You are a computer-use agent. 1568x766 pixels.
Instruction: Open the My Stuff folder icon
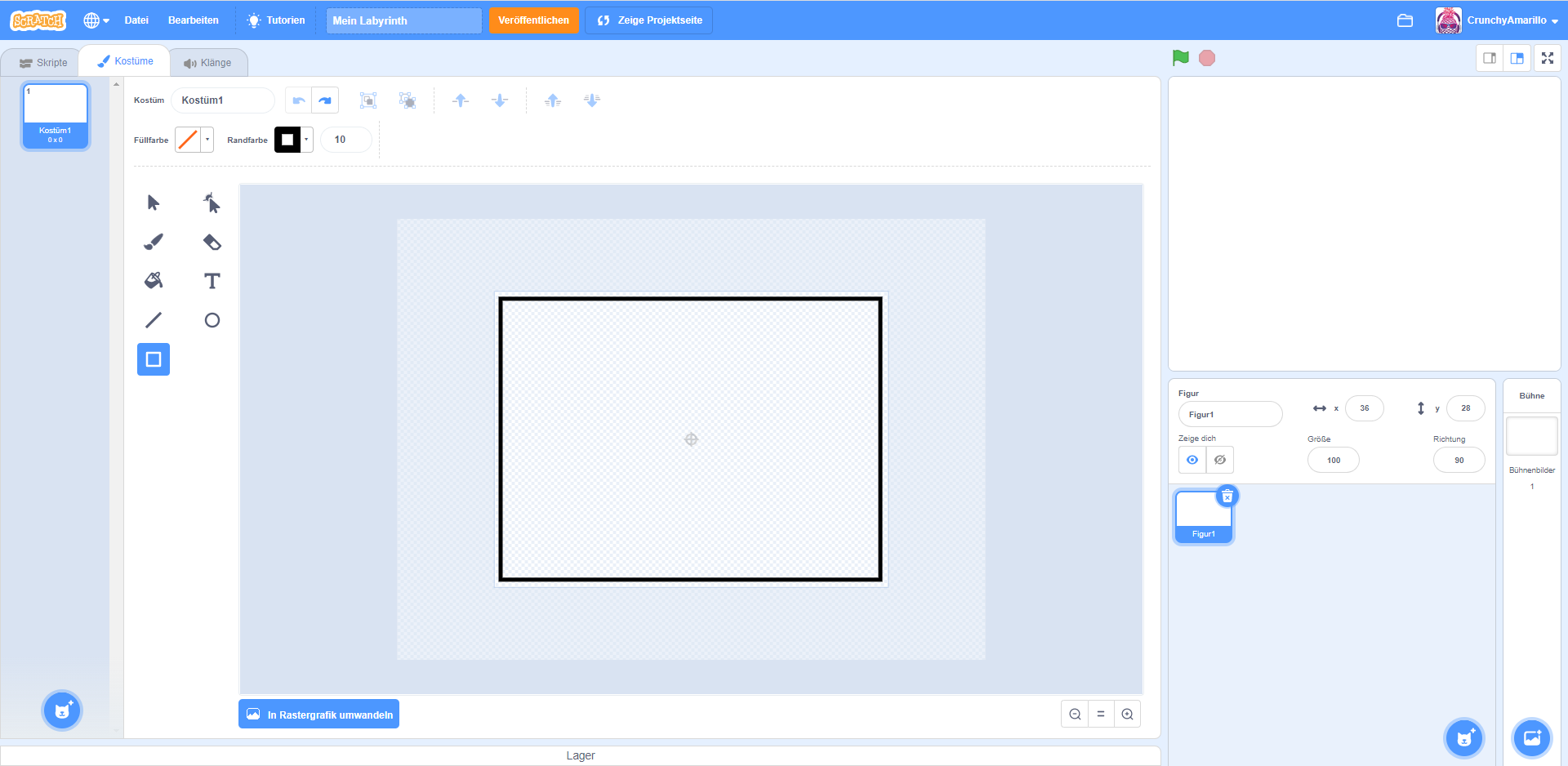tap(1405, 20)
